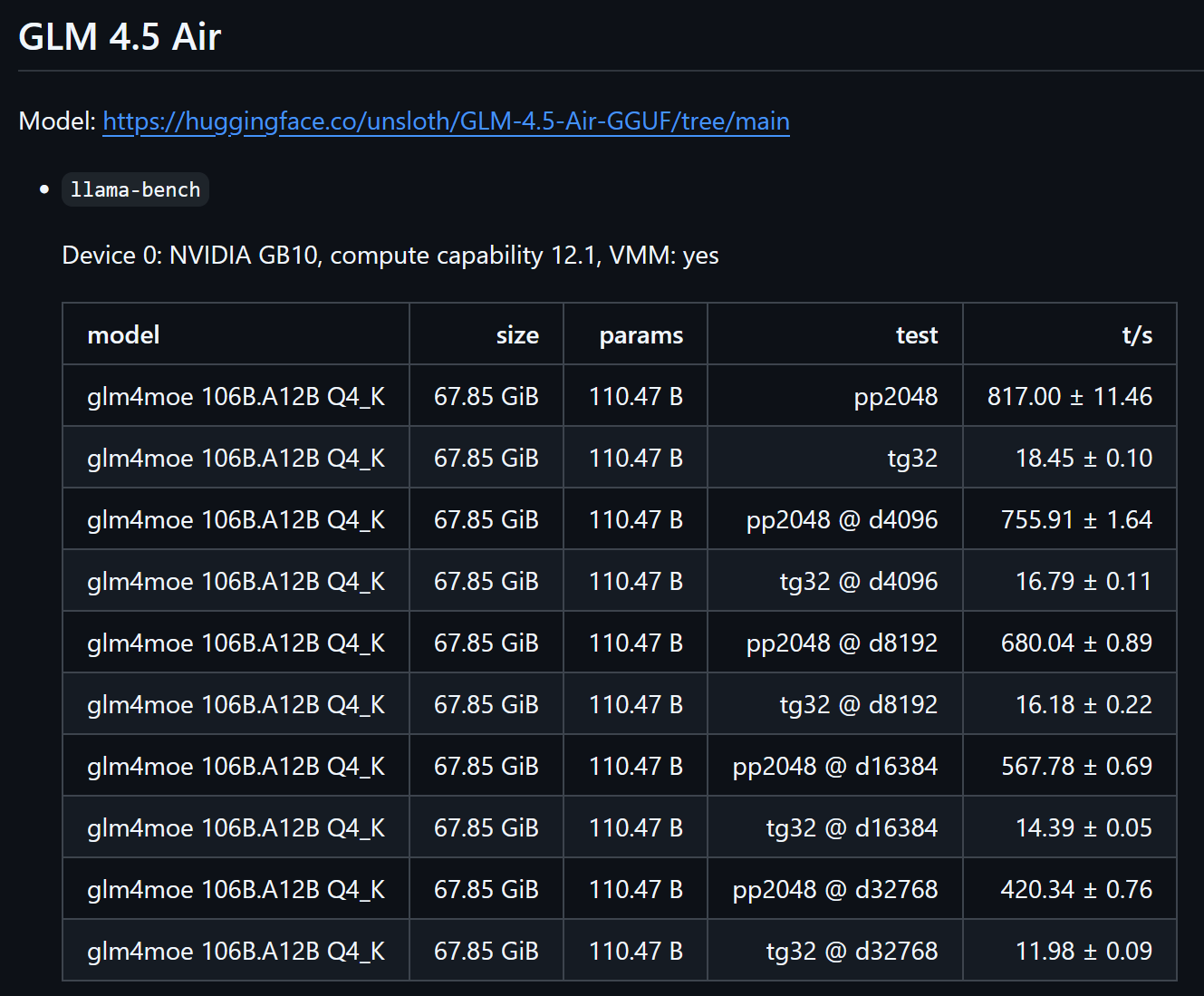Viewport: 1204px width, 996px height.
Task: Click the pp2048 @ d16384 test cell
Action: click(834, 767)
